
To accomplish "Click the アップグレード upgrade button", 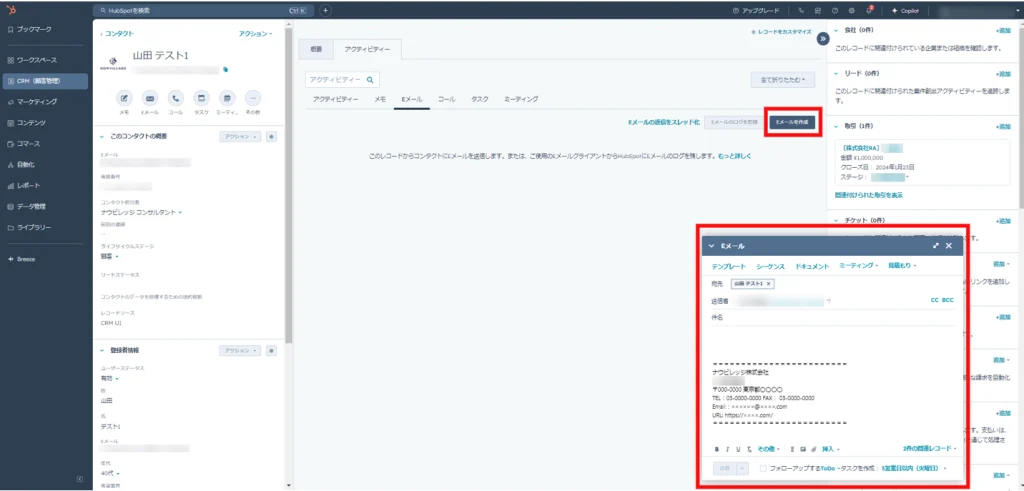I will [x=756, y=10].
